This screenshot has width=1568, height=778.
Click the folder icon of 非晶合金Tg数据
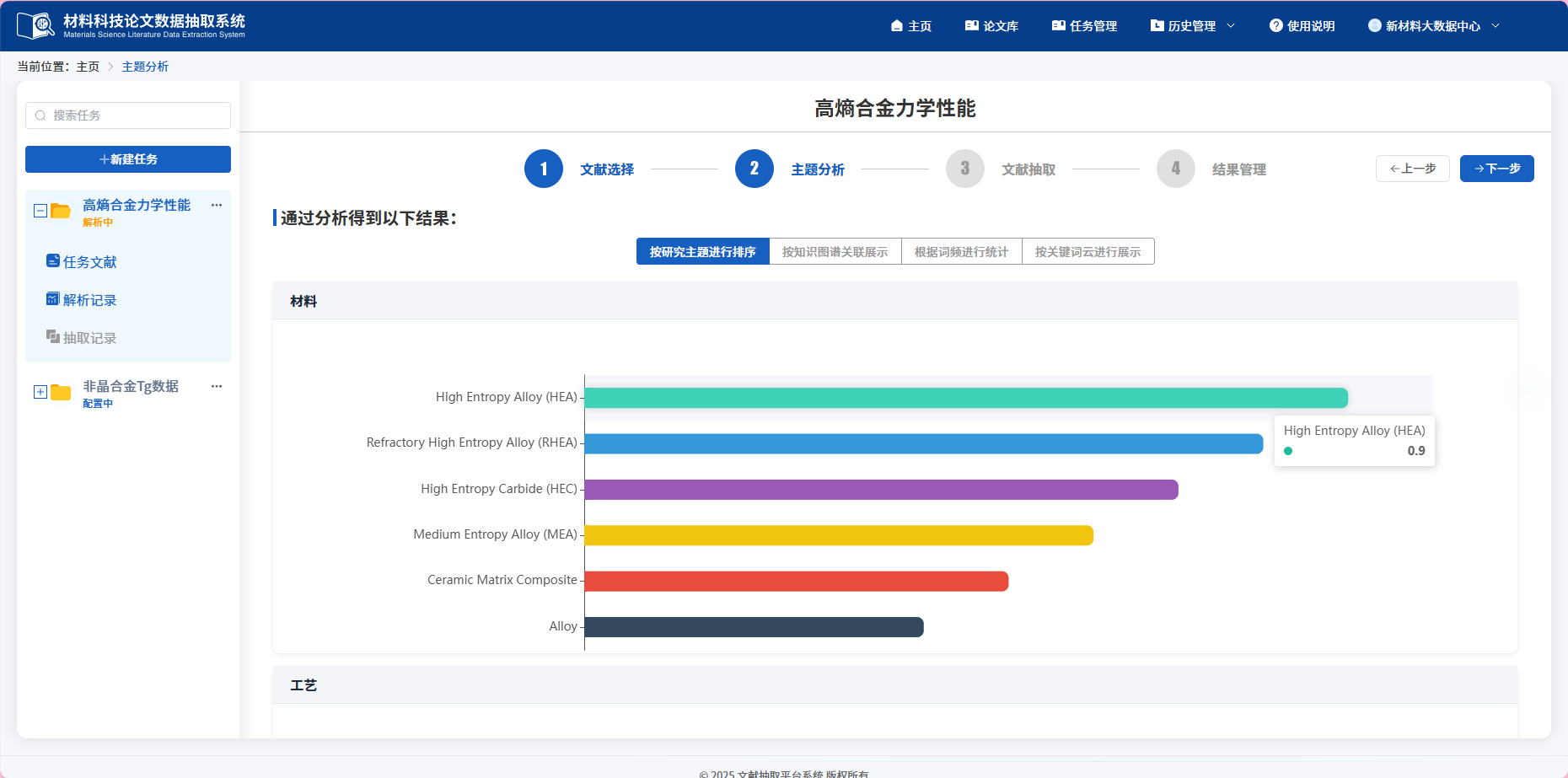point(59,392)
